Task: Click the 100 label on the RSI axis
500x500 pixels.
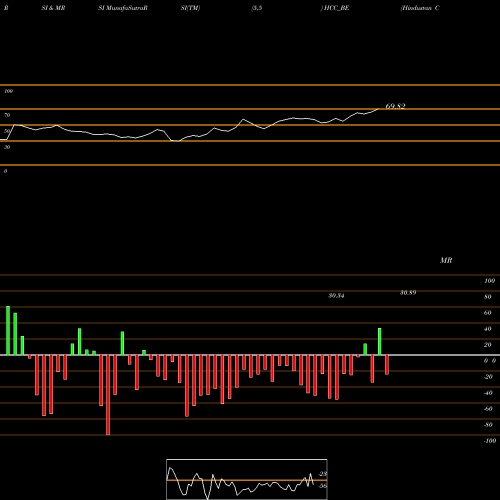Action: coord(8,91)
